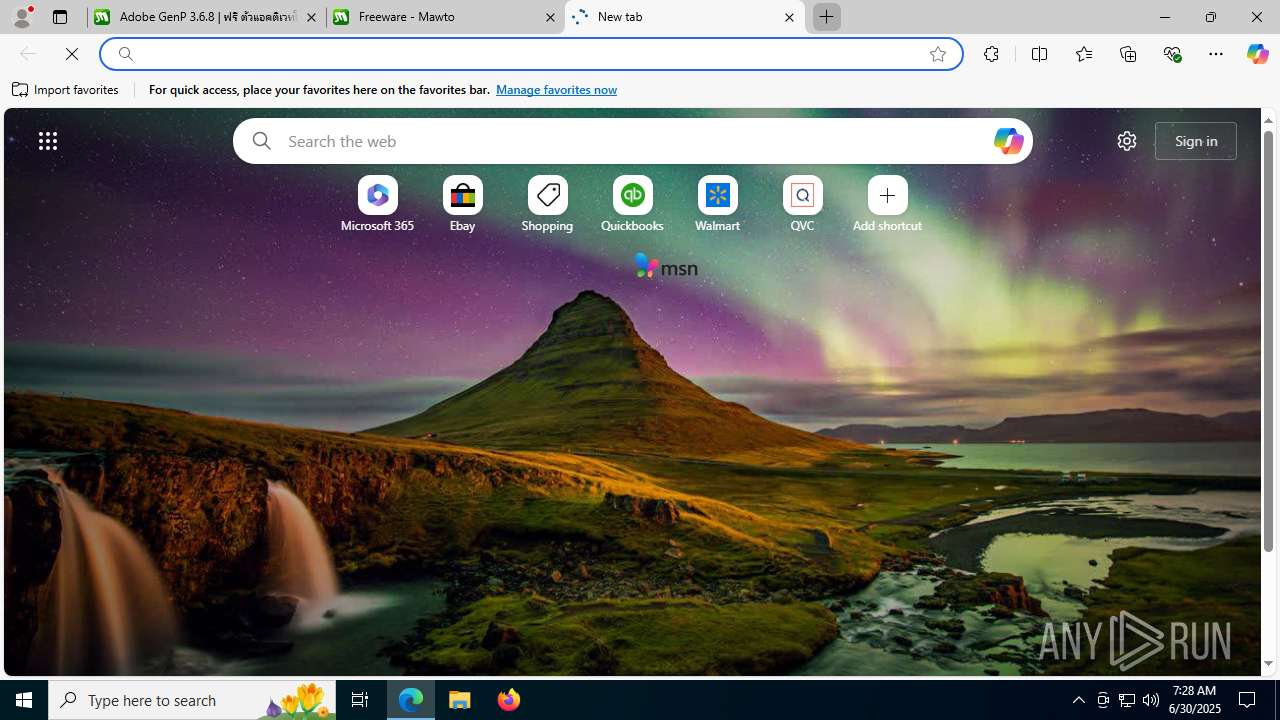Open Copilot in the search box
This screenshot has height=720, width=1280.
pos(1008,141)
